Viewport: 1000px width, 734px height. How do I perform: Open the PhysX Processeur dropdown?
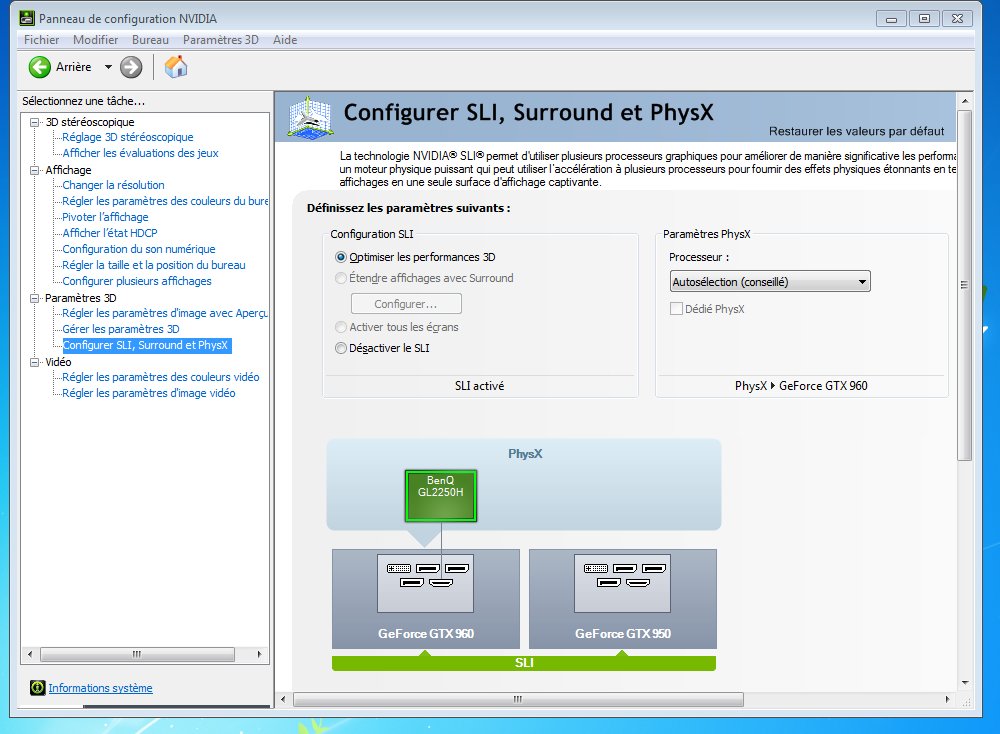770,282
